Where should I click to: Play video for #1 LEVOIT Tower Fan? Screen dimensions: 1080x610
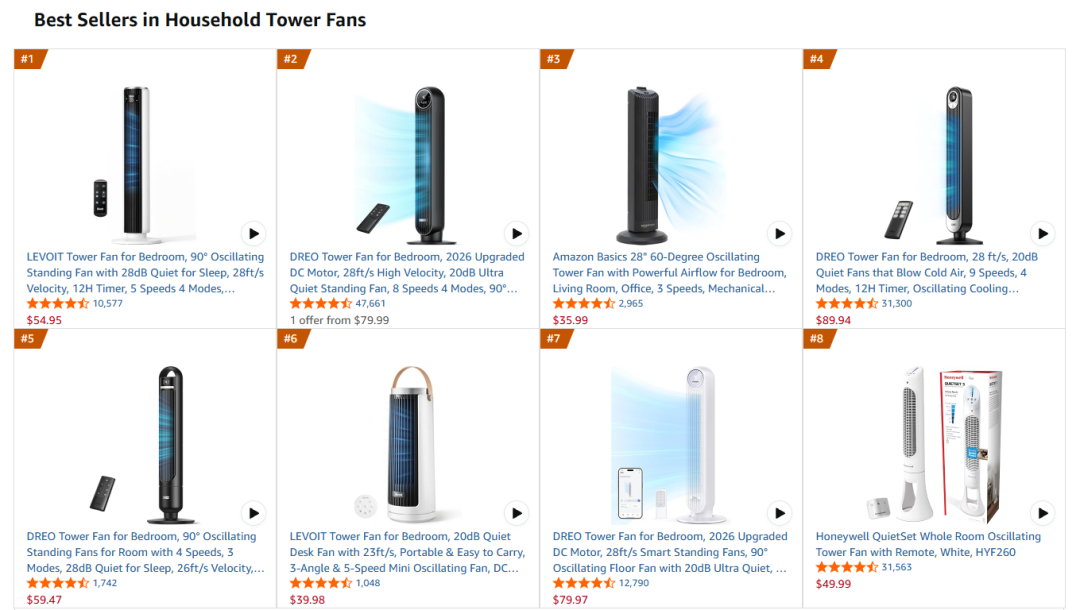point(253,233)
